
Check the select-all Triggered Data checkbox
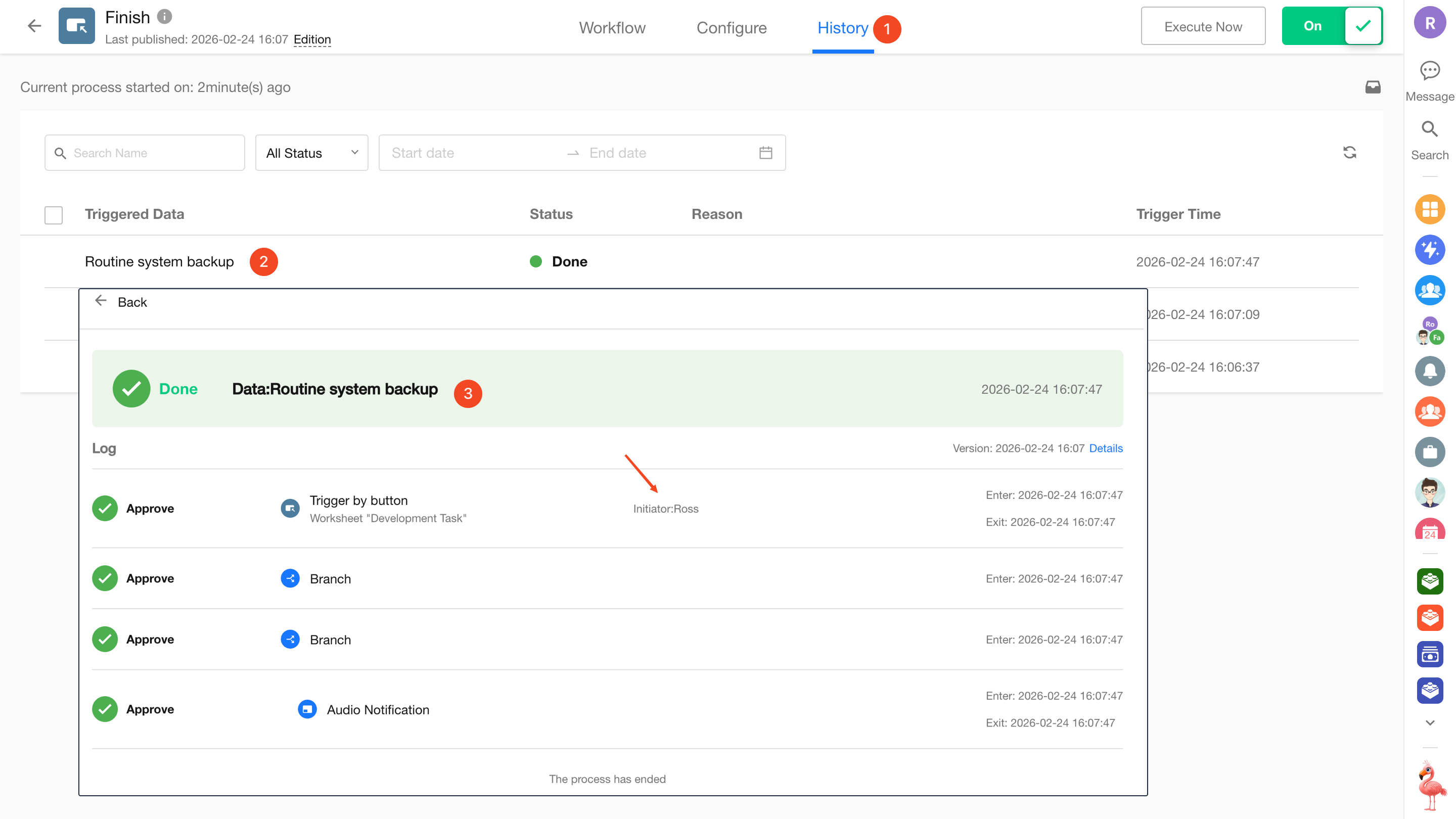(x=54, y=215)
